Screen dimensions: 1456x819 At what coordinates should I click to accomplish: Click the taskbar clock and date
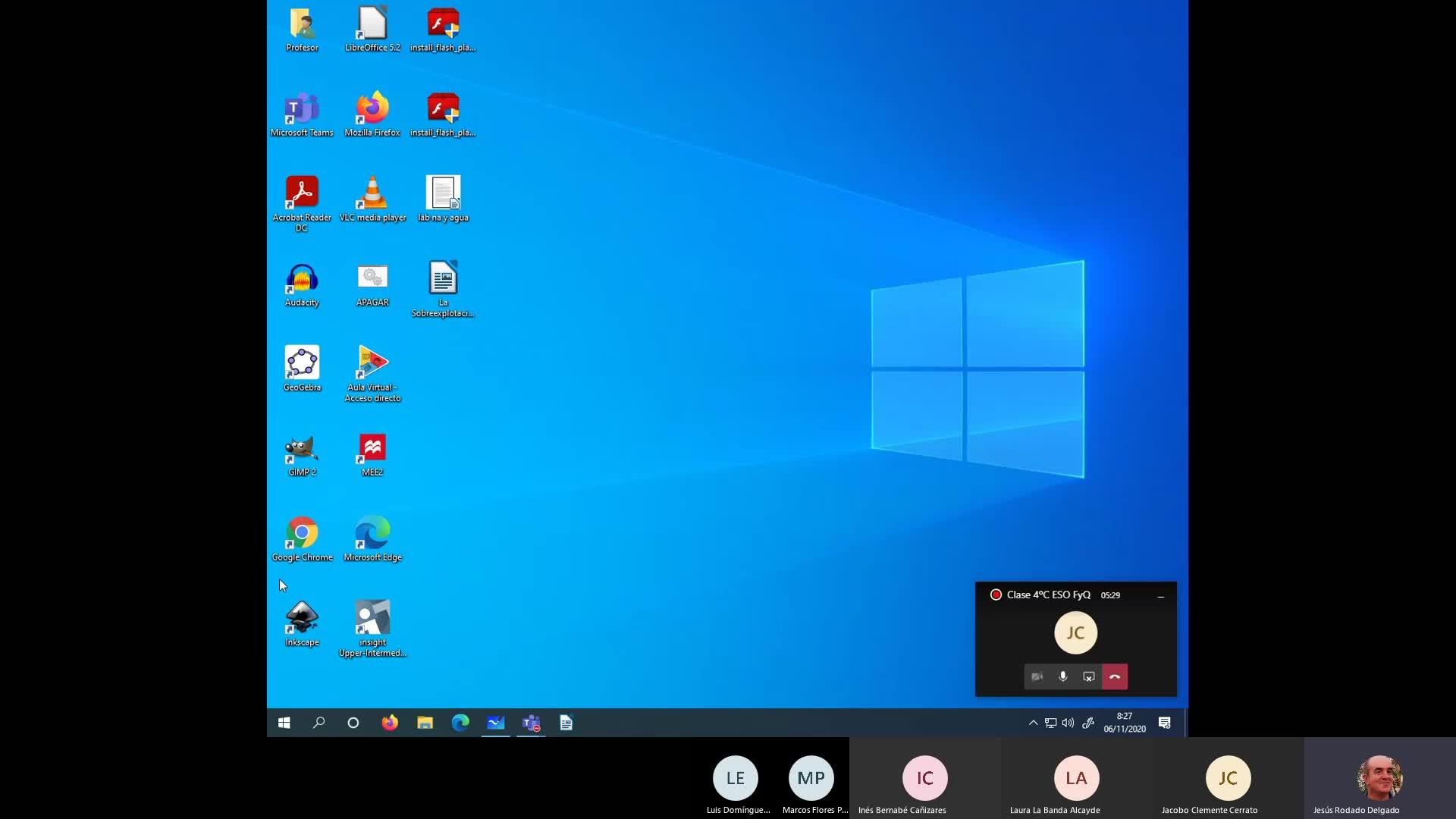click(x=1125, y=723)
